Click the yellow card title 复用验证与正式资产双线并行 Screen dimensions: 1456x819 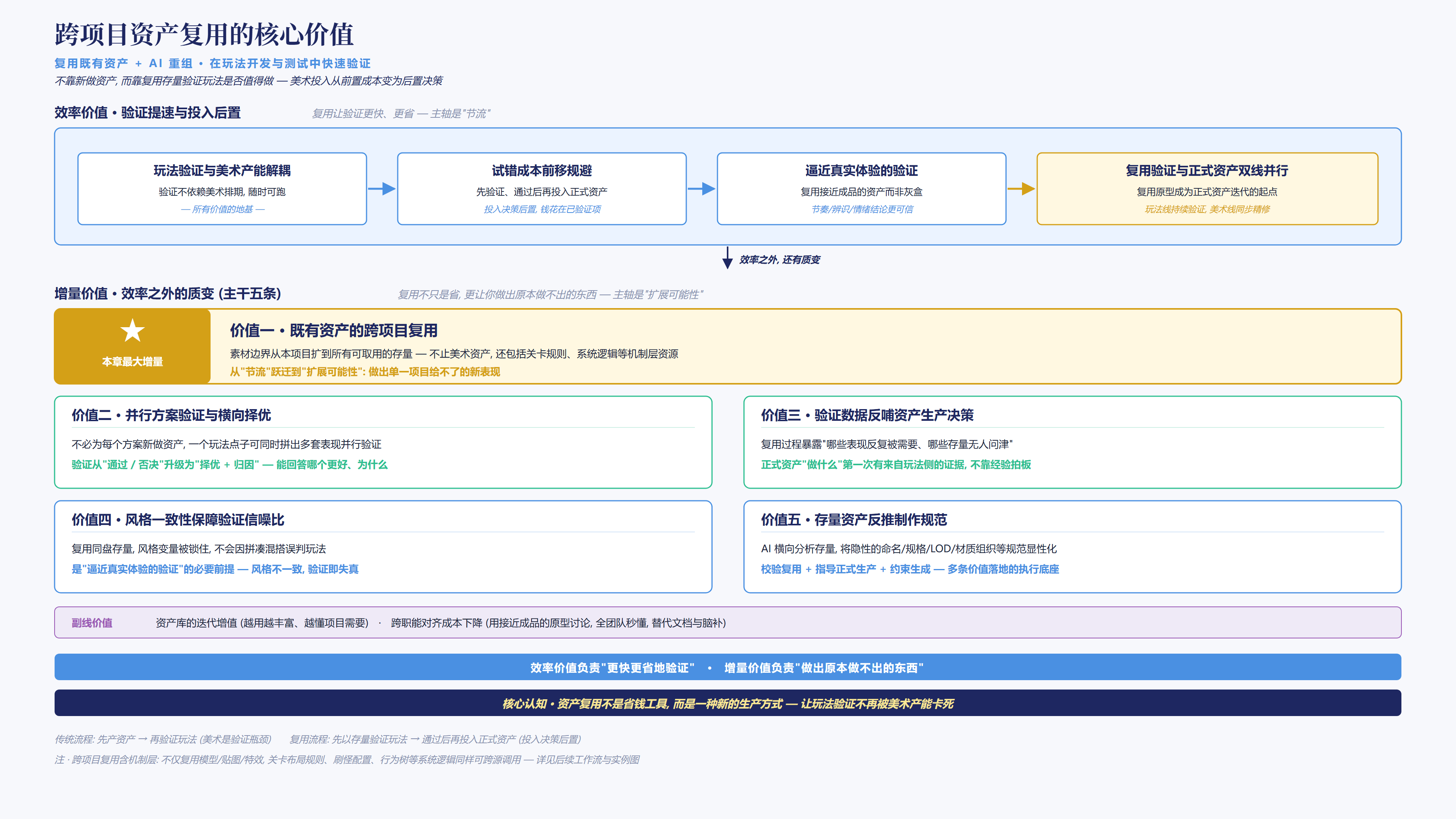tap(1207, 170)
